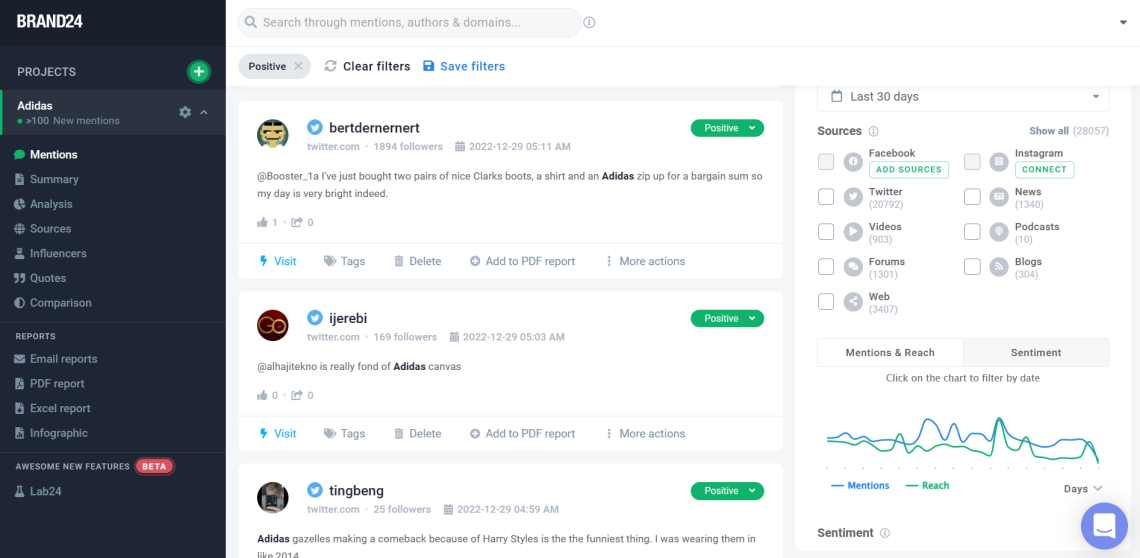Image resolution: width=1140 pixels, height=558 pixels.
Task: Visit the bertdernernert mention
Action: tap(278, 261)
